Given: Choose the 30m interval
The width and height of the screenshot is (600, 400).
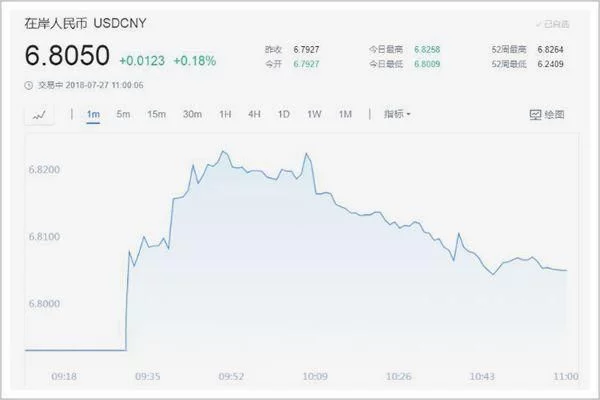Looking at the screenshot, I should pyautogui.click(x=192, y=114).
